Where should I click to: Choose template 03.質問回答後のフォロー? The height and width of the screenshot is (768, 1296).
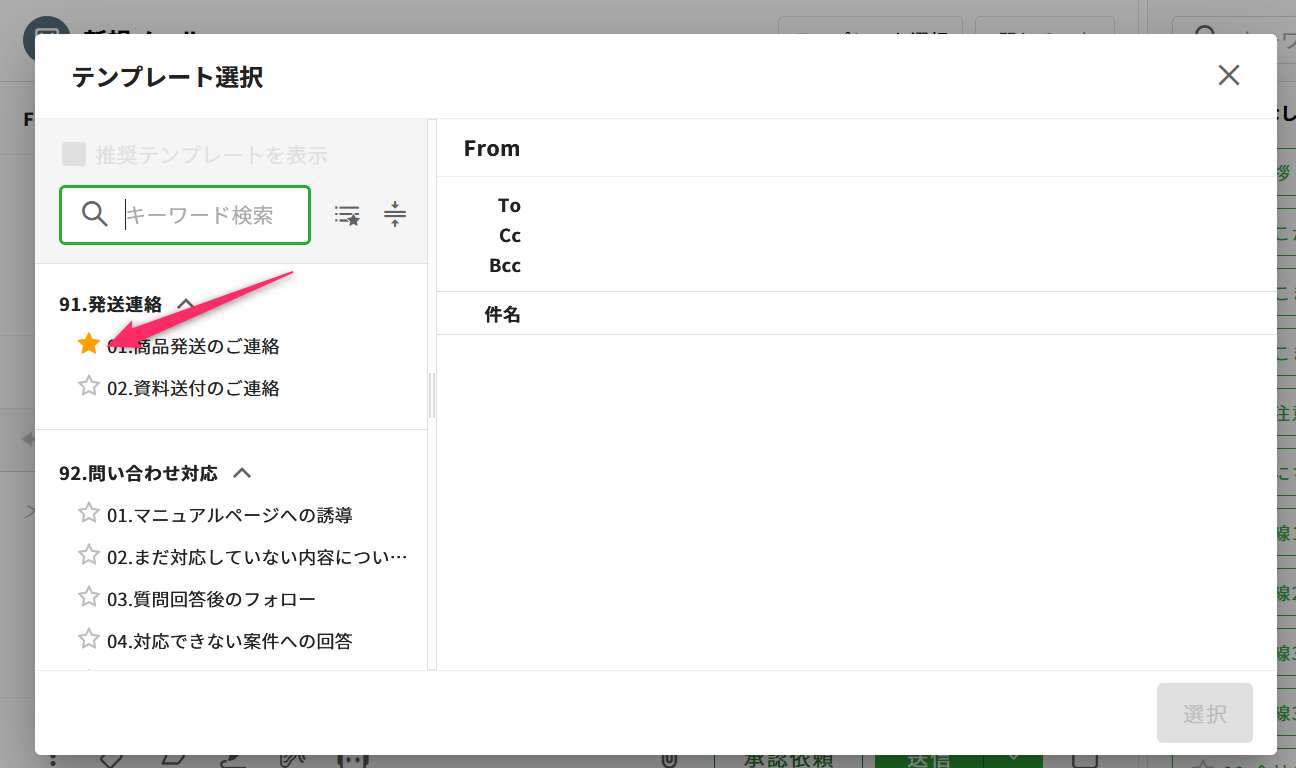coord(211,599)
